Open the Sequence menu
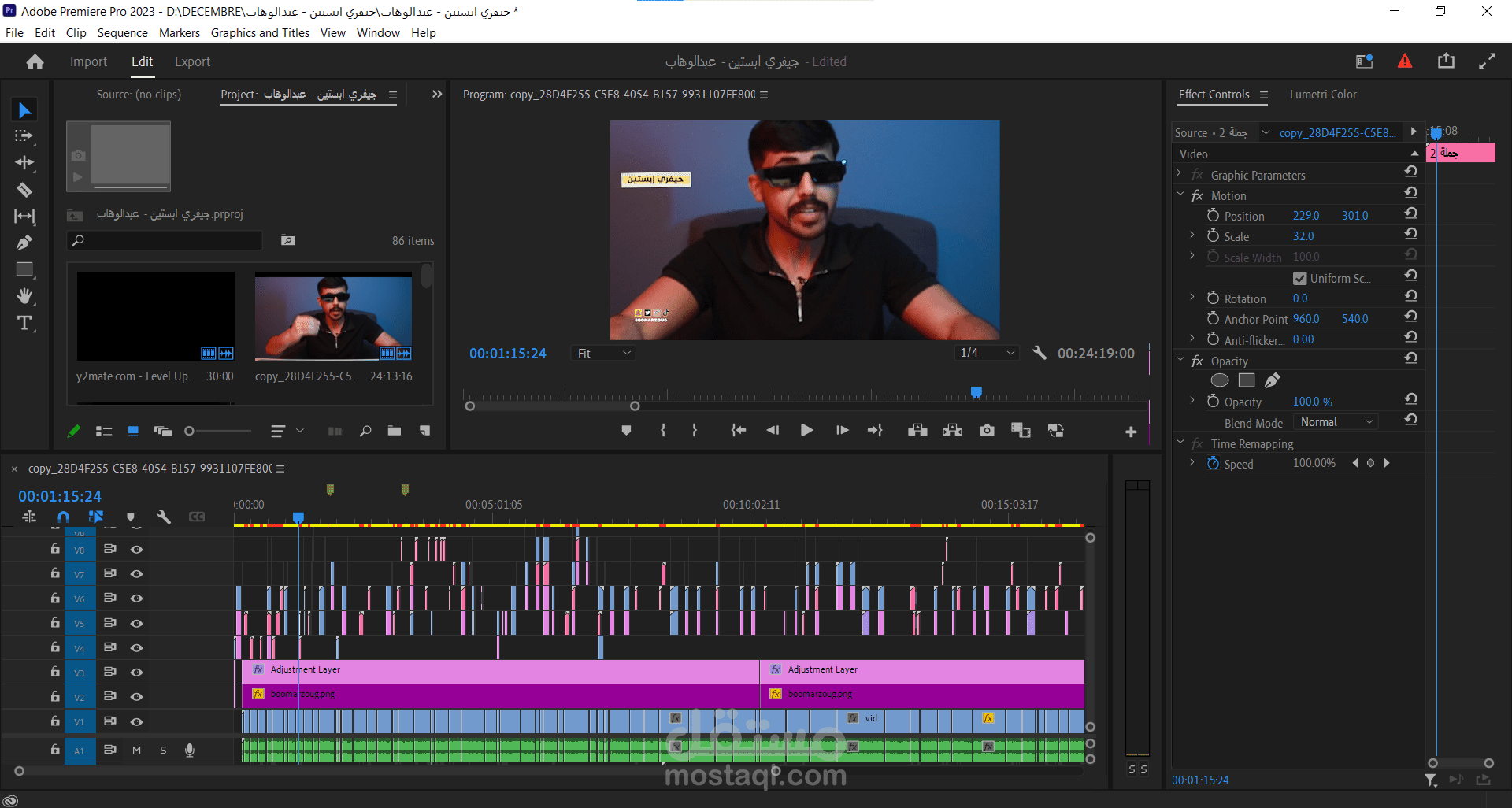Screen dimensions: 1512x808 click(x=122, y=33)
